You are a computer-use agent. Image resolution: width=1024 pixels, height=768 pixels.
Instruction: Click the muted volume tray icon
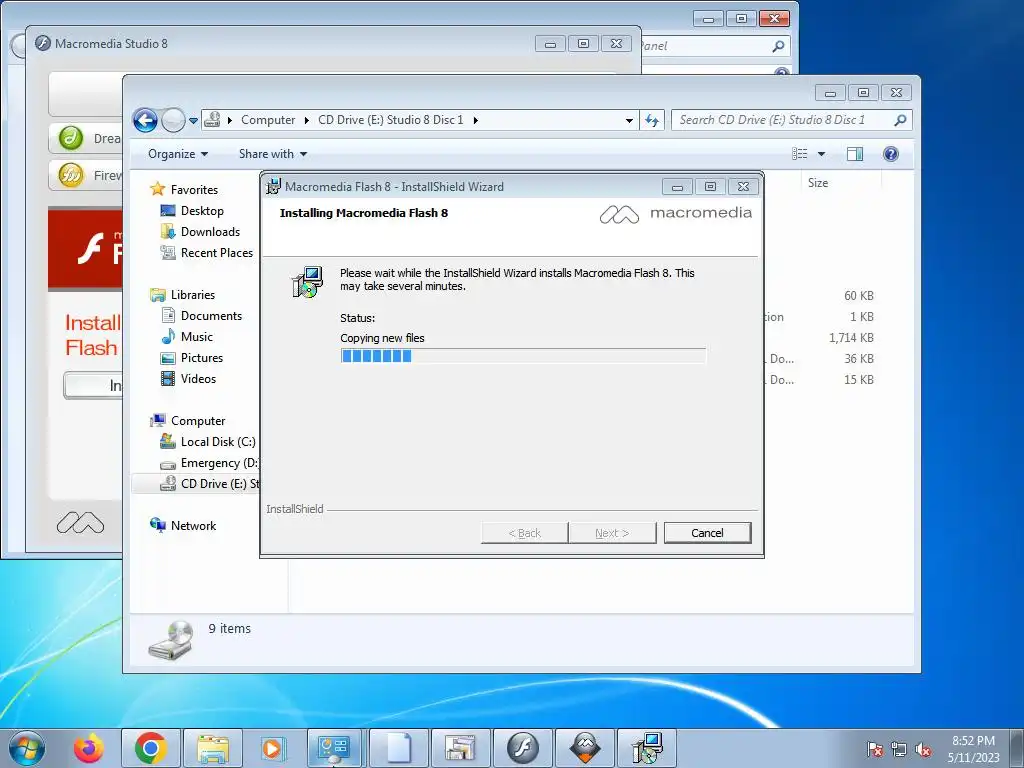click(x=923, y=749)
